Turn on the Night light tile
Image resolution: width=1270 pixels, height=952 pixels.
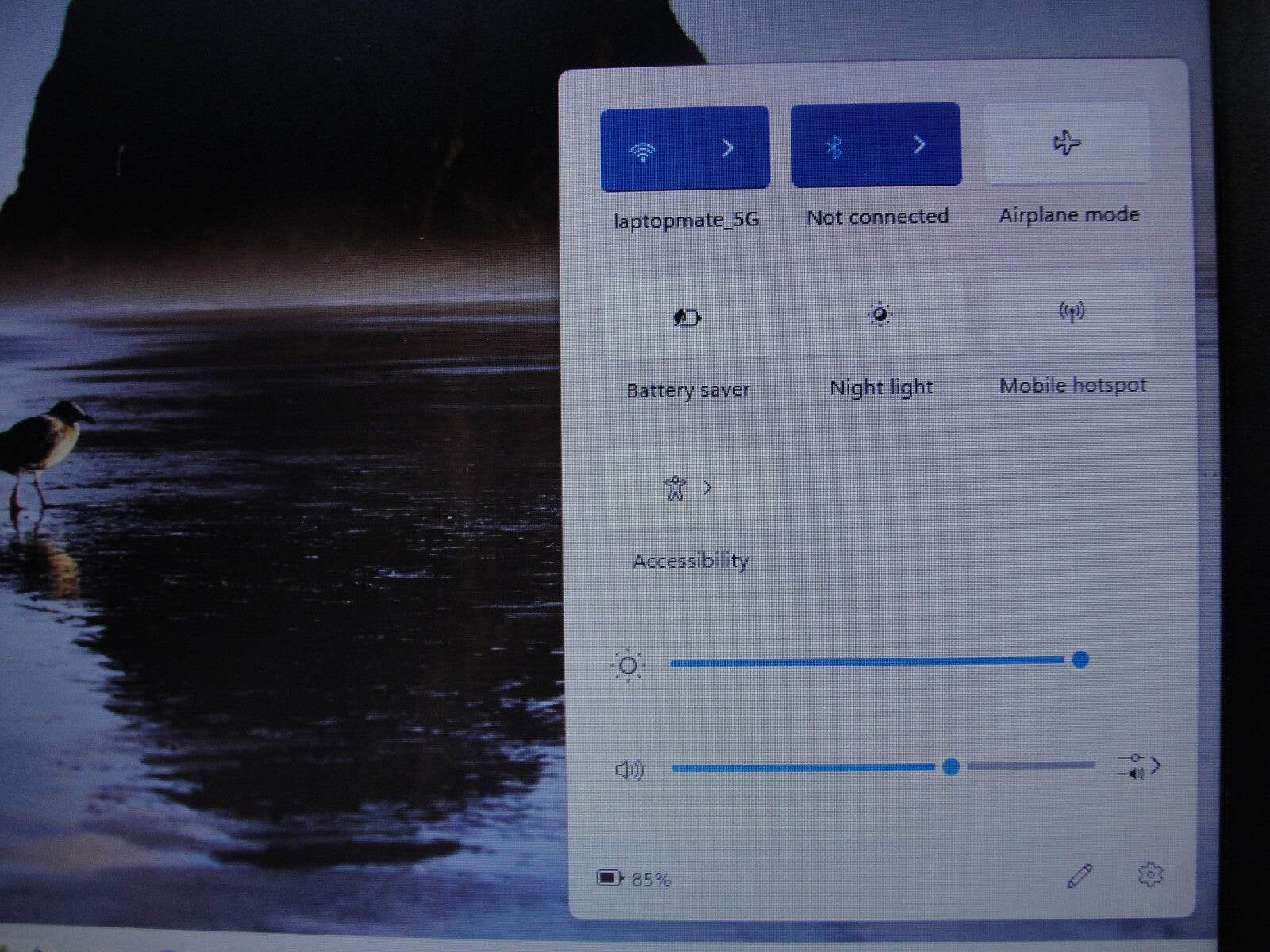point(879,315)
